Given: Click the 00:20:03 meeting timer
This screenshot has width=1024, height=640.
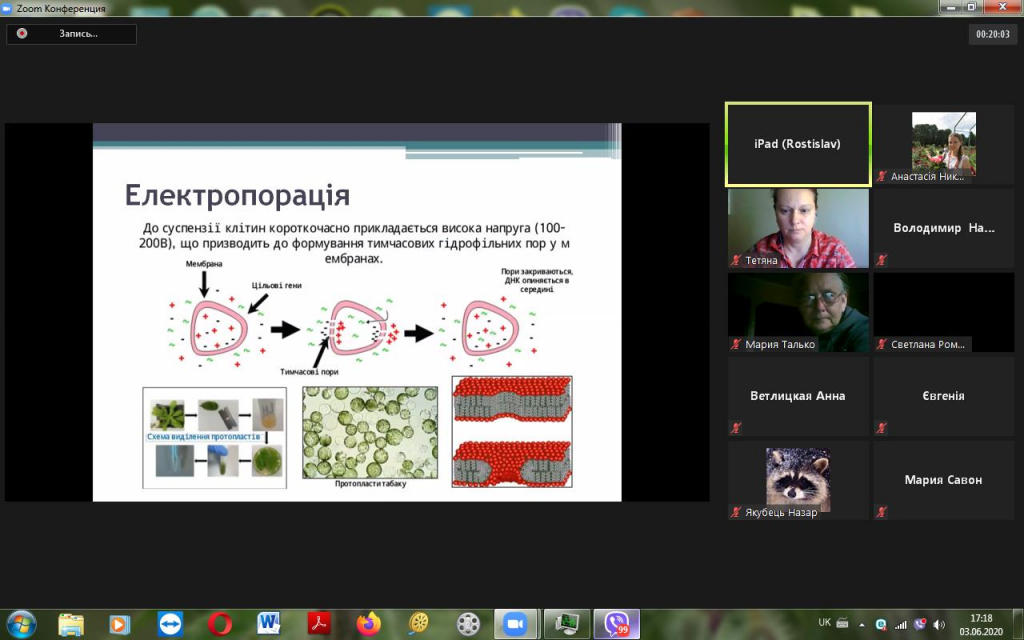Looking at the screenshot, I should [x=993, y=34].
